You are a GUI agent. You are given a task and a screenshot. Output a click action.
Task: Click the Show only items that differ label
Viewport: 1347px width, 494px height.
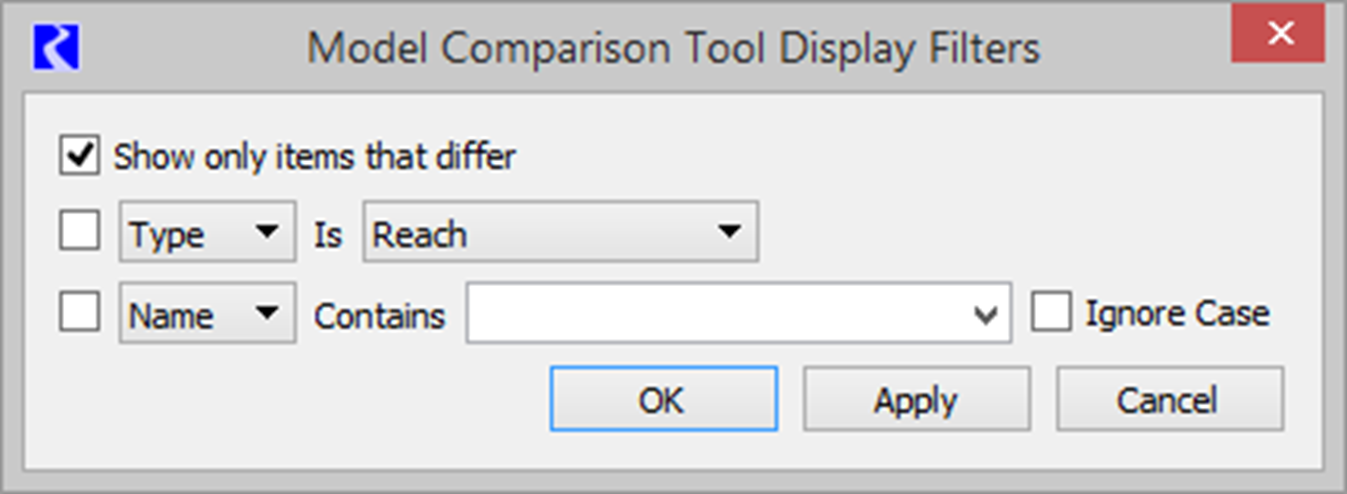314,157
